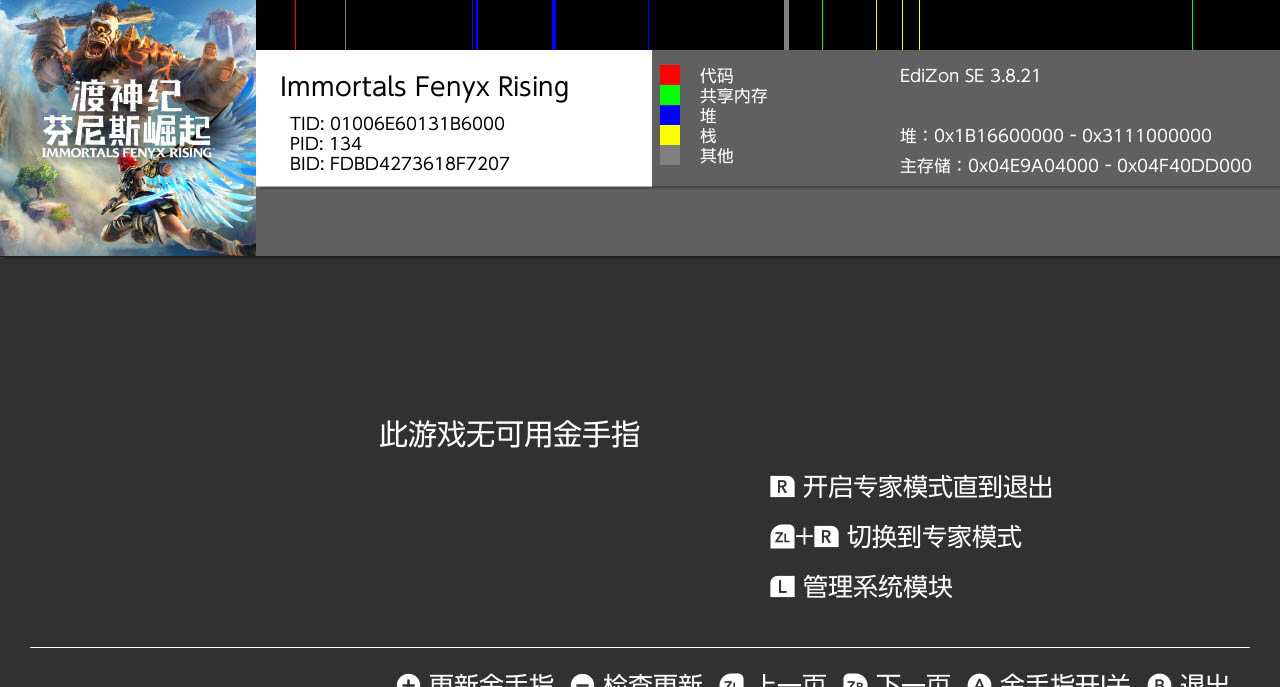Click the 主存储 address range text
Viewport: 1280px width, 687px height.
1076,166
